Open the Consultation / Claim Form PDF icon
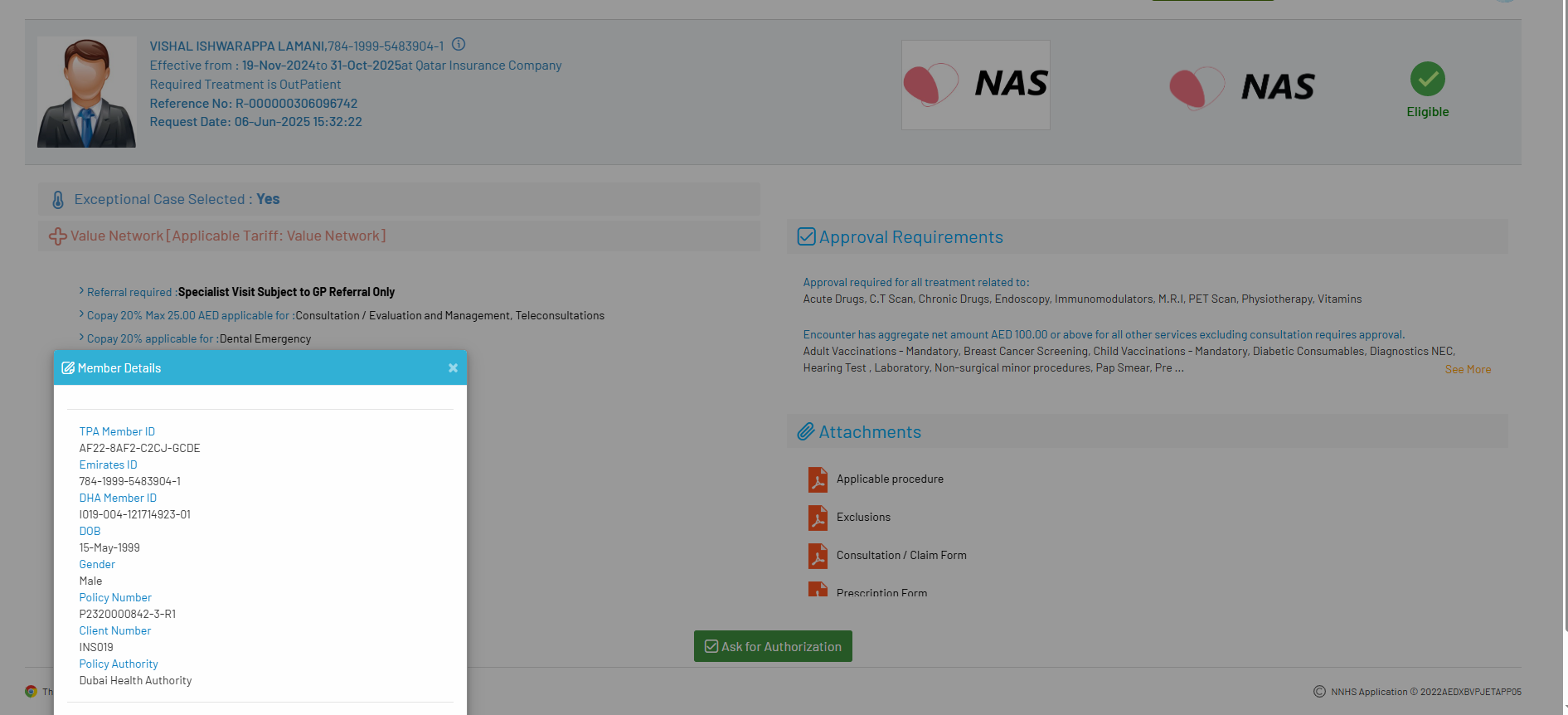Viewport: 1568px width, 715px height. tap(818, 556)
